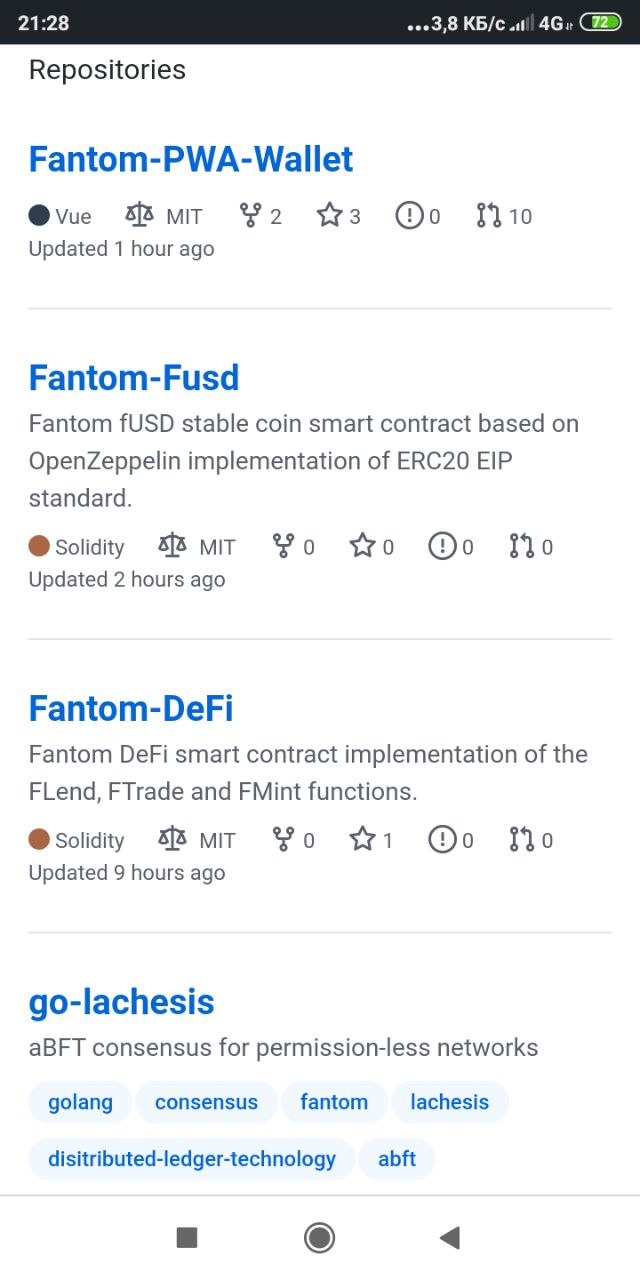Open the Fantom-PWA-Wallet repository
The image size is (640, 1280).
(191, 159)
